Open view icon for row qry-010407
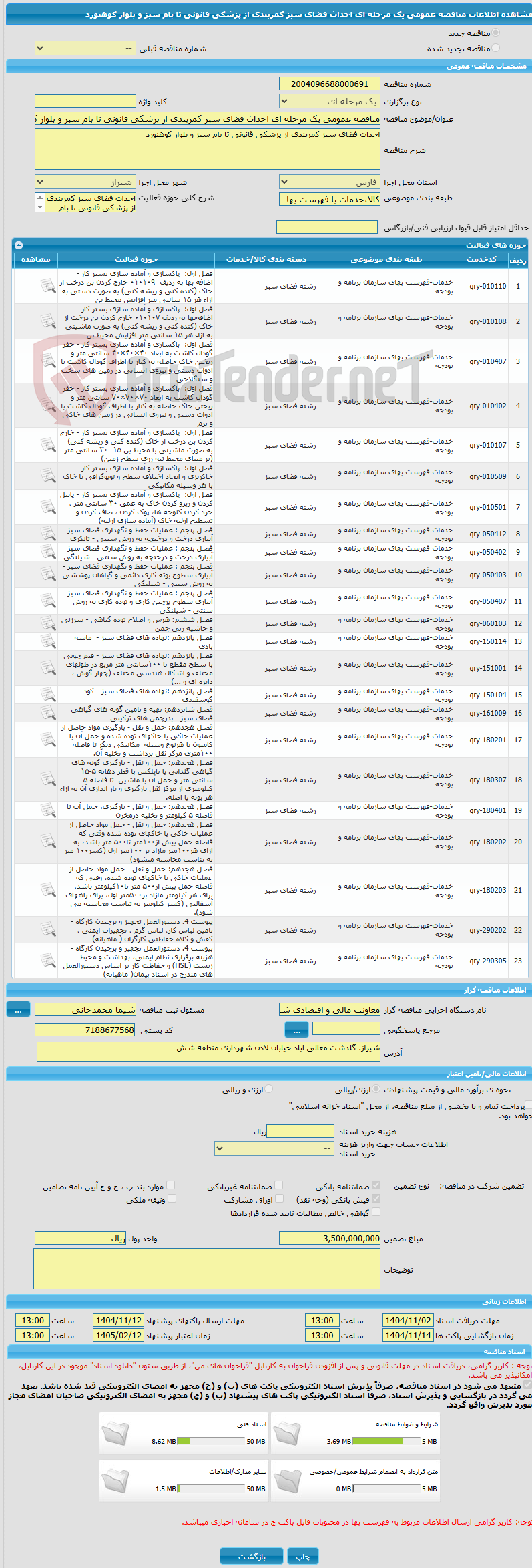532x1568 pixels. tap(47, 361)
